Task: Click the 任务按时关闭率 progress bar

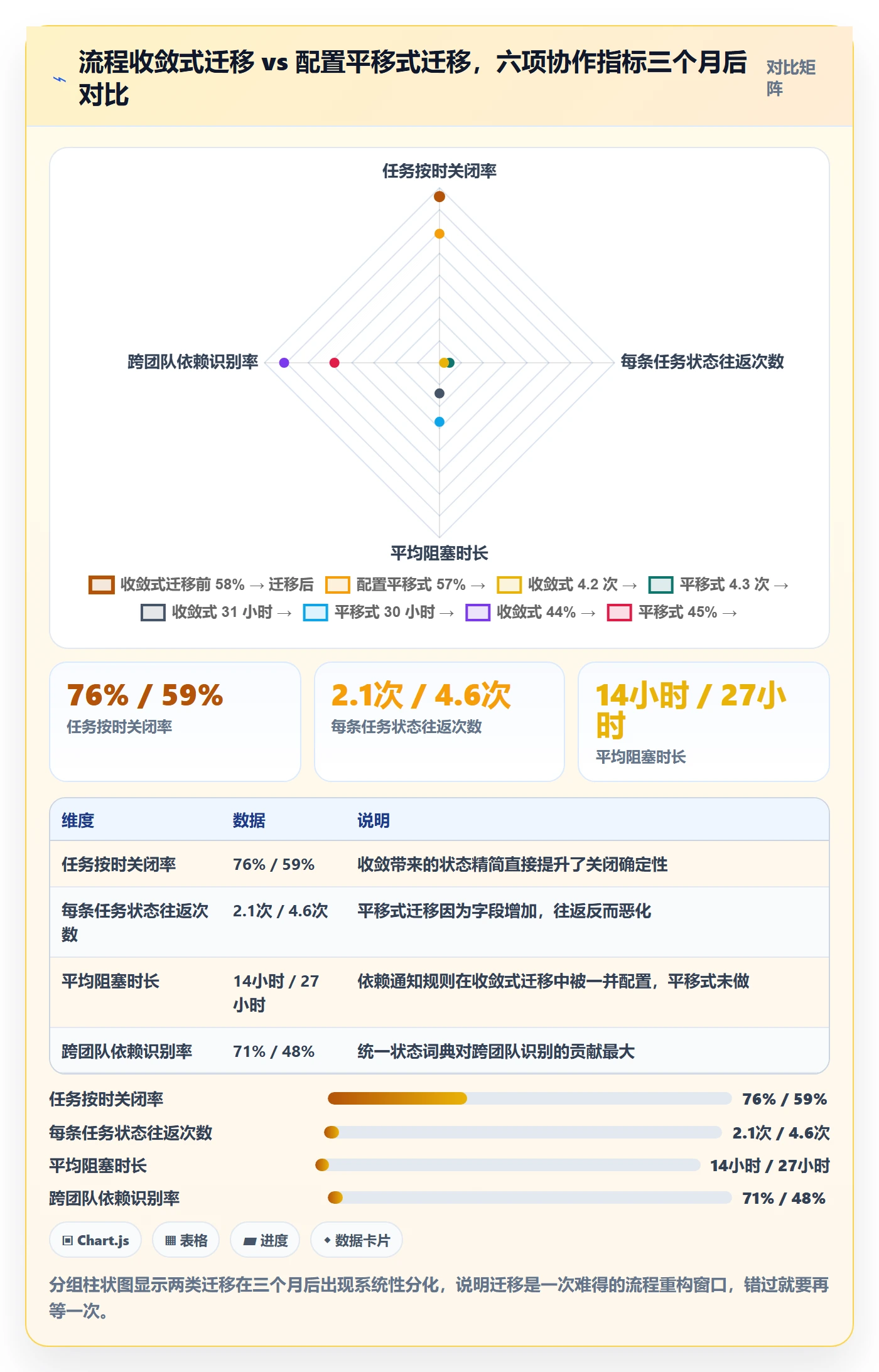Action: [x=529, y=1098]
